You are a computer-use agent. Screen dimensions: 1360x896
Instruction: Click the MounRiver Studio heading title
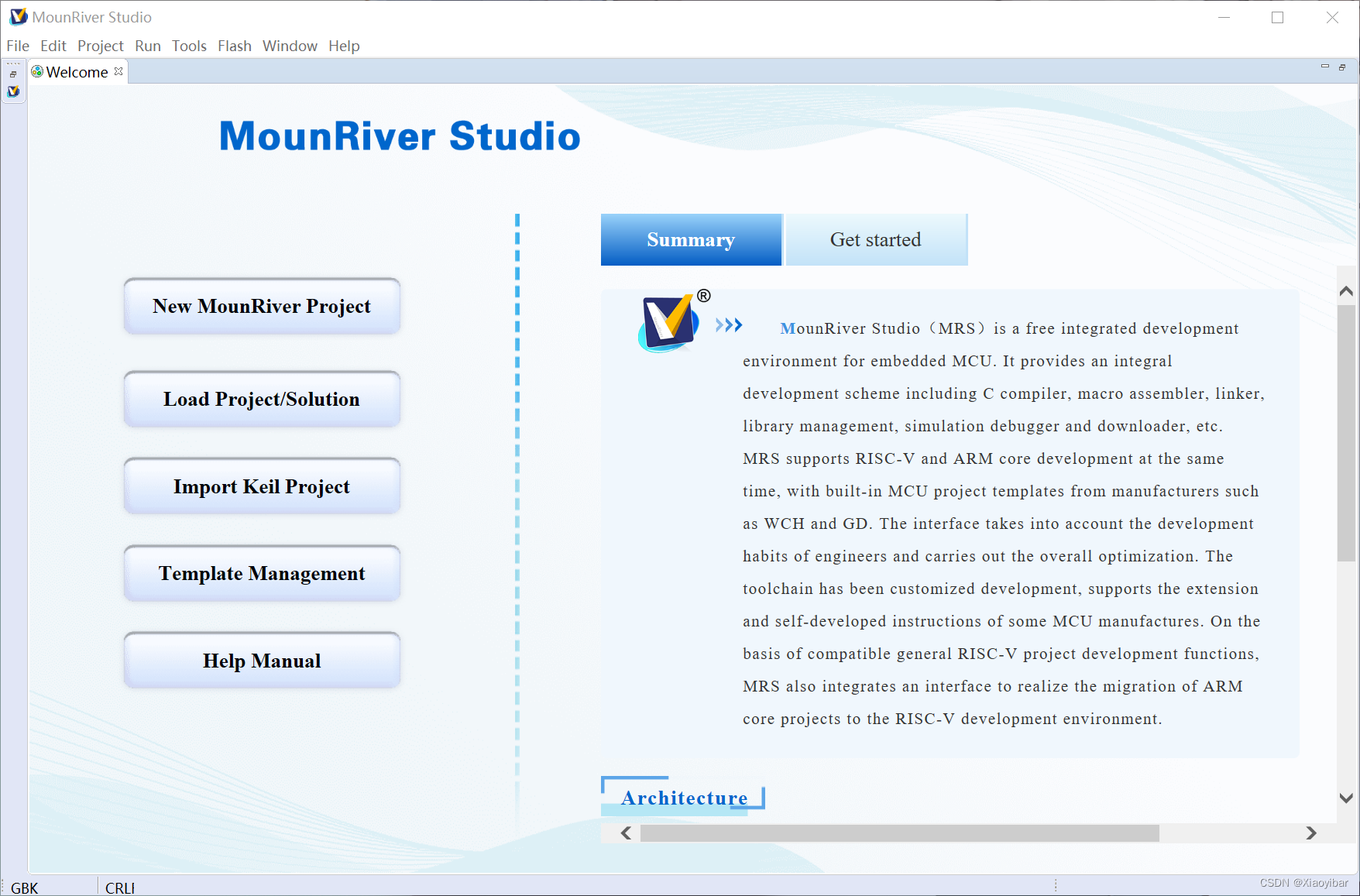click(400, 136)
